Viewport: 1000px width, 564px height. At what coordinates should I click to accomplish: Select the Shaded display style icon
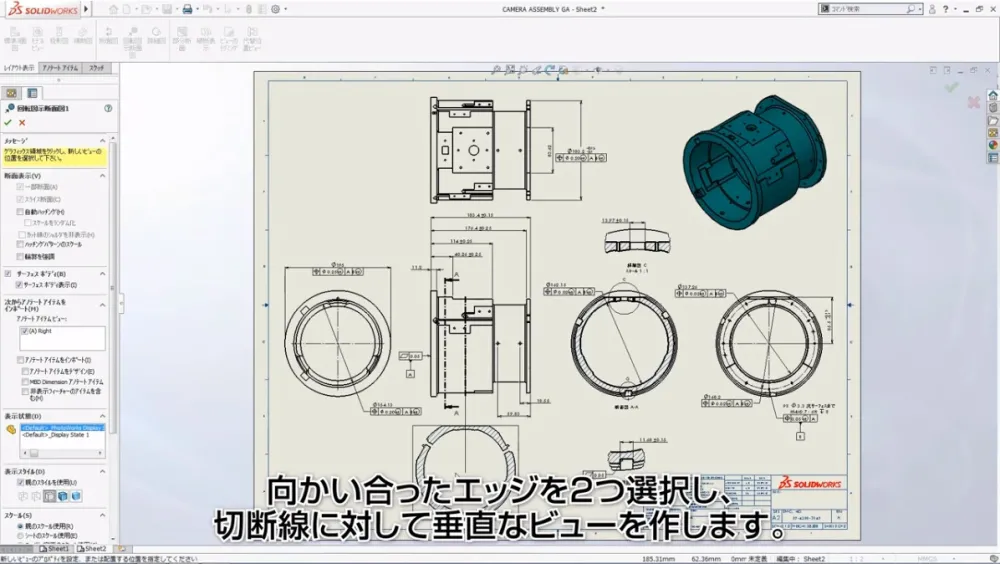[x=76, y=496]
